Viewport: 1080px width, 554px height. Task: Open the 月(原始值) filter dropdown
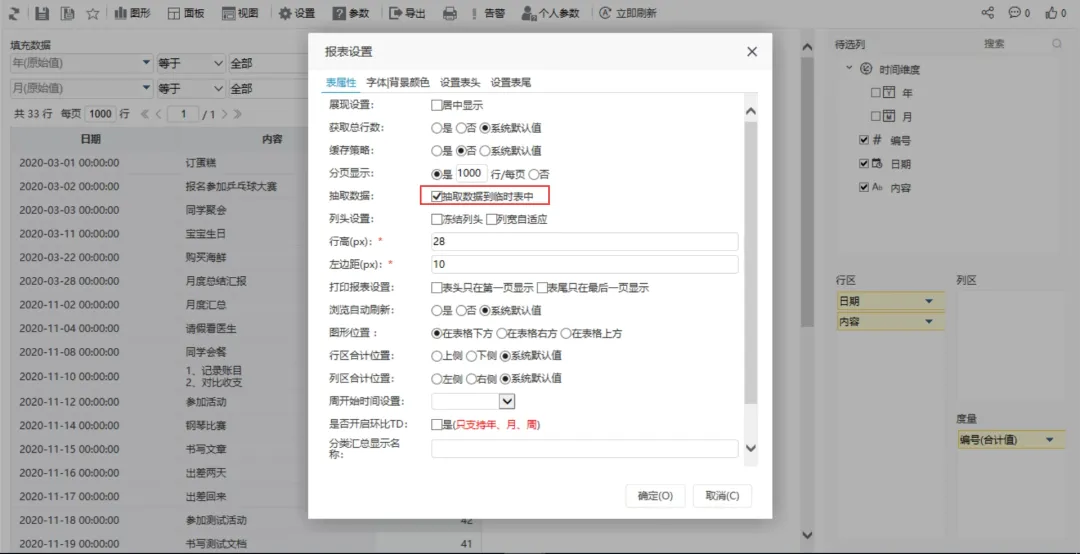pyautogui.click(x=146, y=88)
